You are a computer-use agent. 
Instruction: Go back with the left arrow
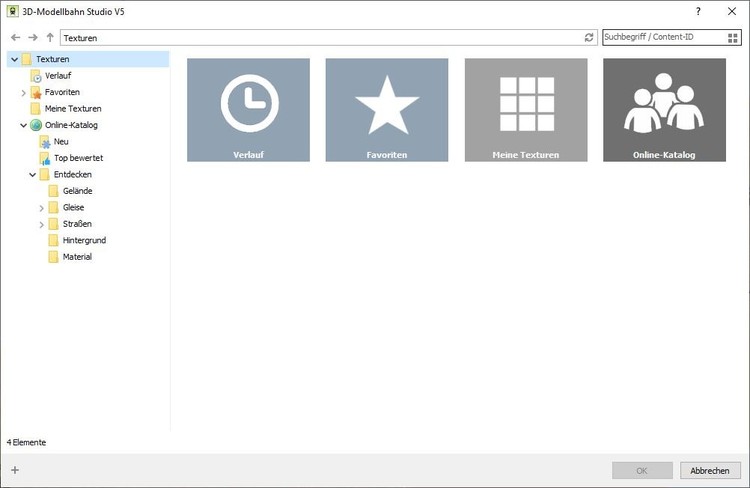[15, 37]
